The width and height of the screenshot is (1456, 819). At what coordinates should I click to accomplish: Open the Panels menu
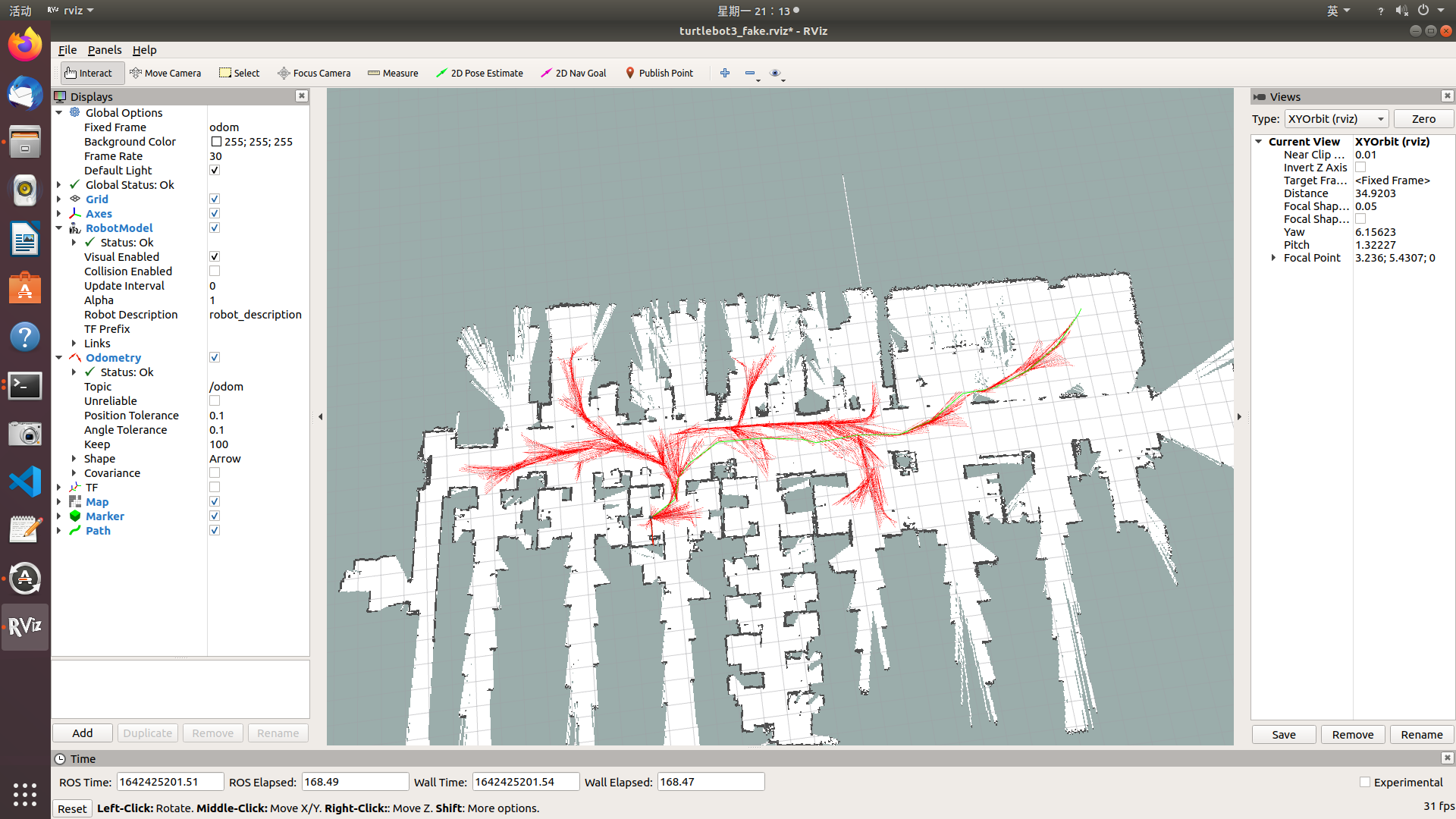103,50
